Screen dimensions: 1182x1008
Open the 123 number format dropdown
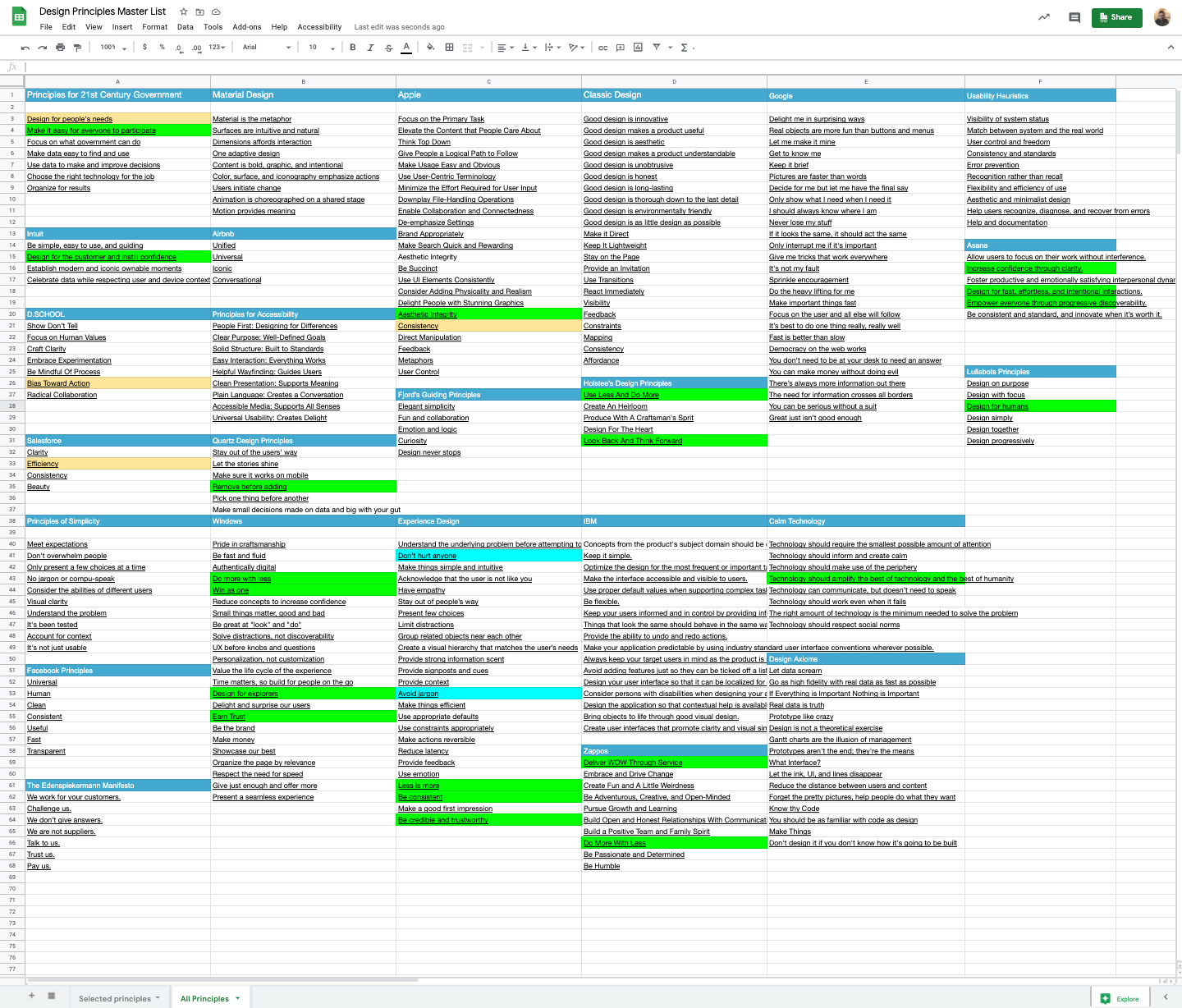217,48
